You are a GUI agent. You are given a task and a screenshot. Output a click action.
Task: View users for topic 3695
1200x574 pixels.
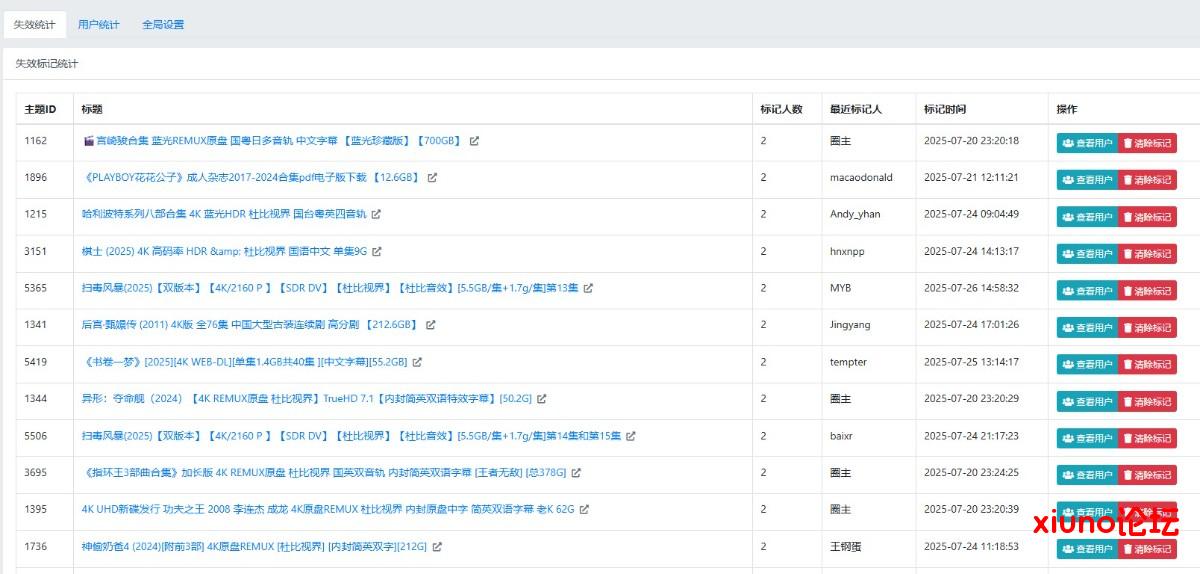[1087, 475]
